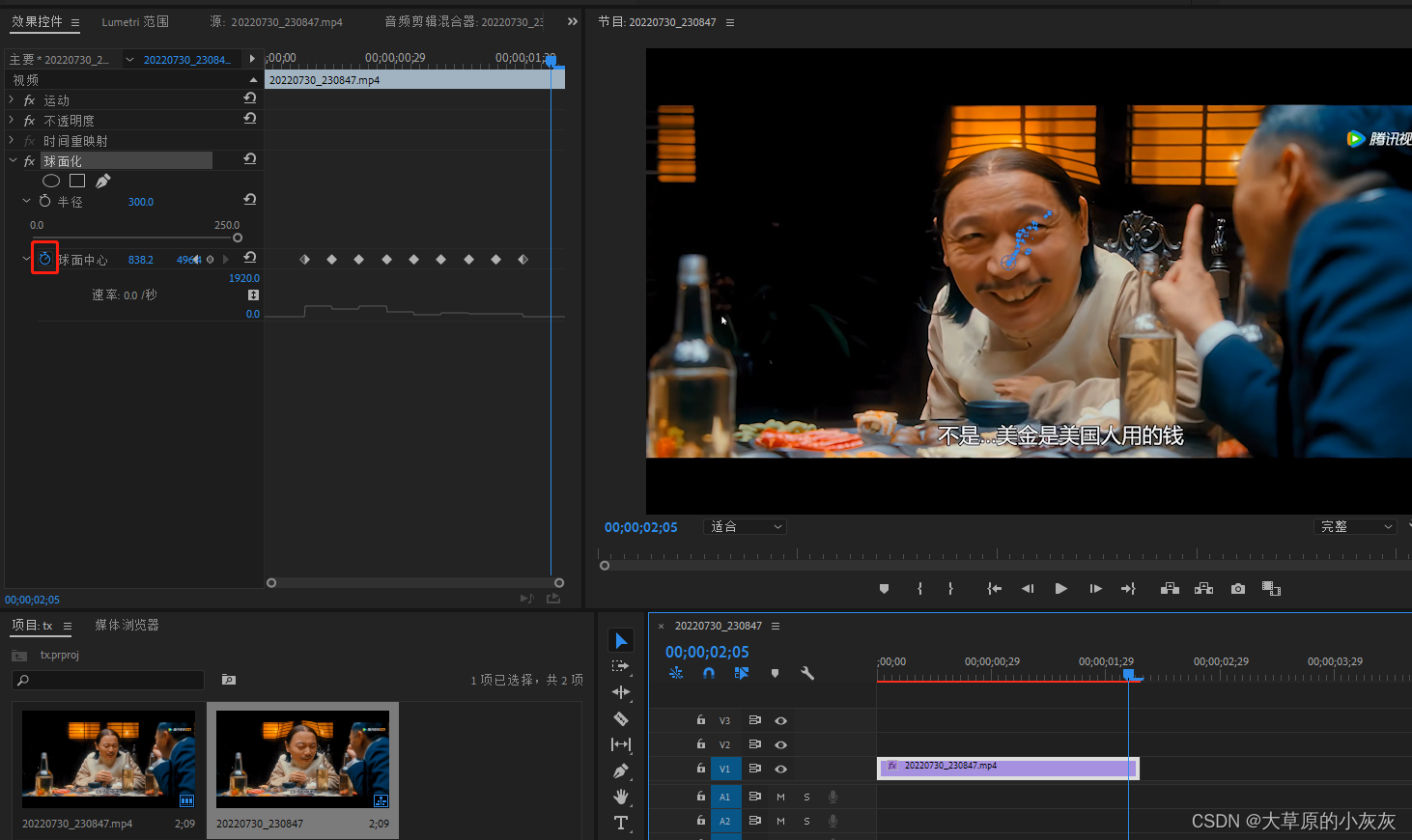Select the Hand tool
This screenshot has height=840, width=1412.
pos(621,797)
